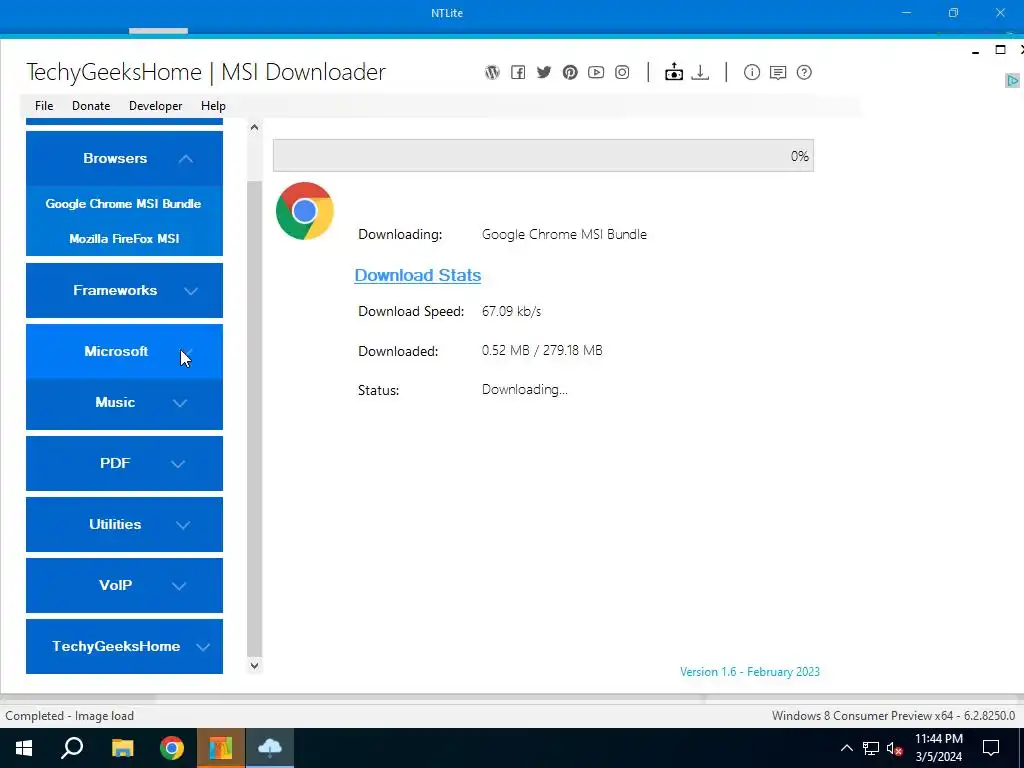Open the Pinterest icon in header
The image size is (1024, 768).
570,72
